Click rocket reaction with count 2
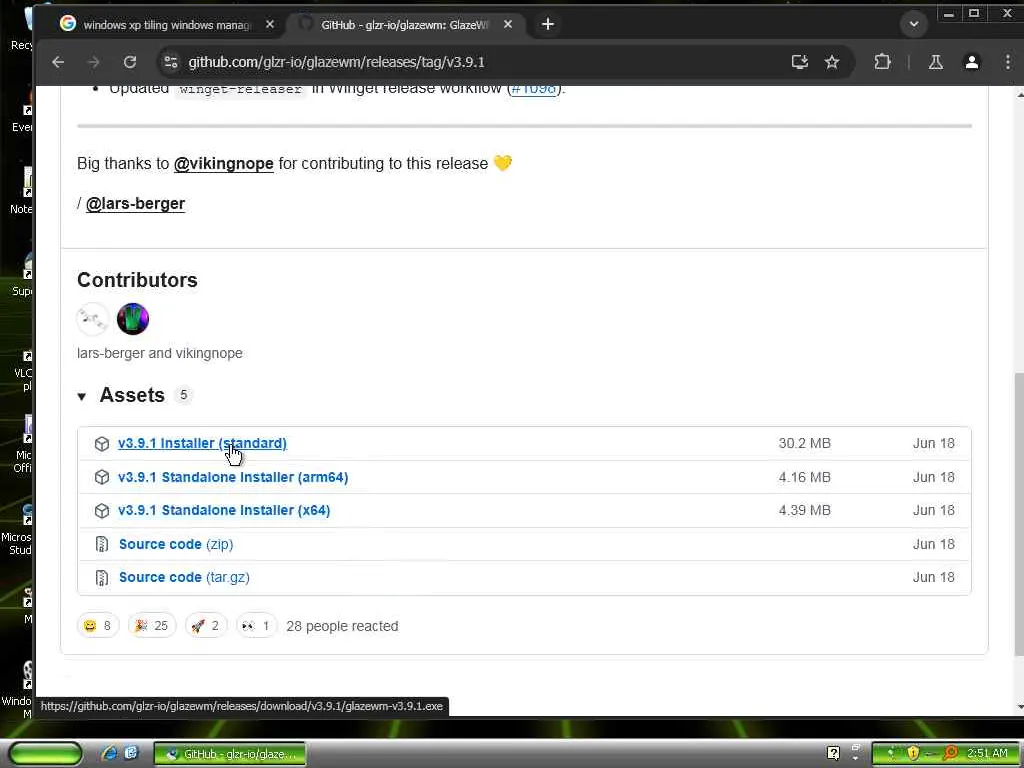 (206, 626)
